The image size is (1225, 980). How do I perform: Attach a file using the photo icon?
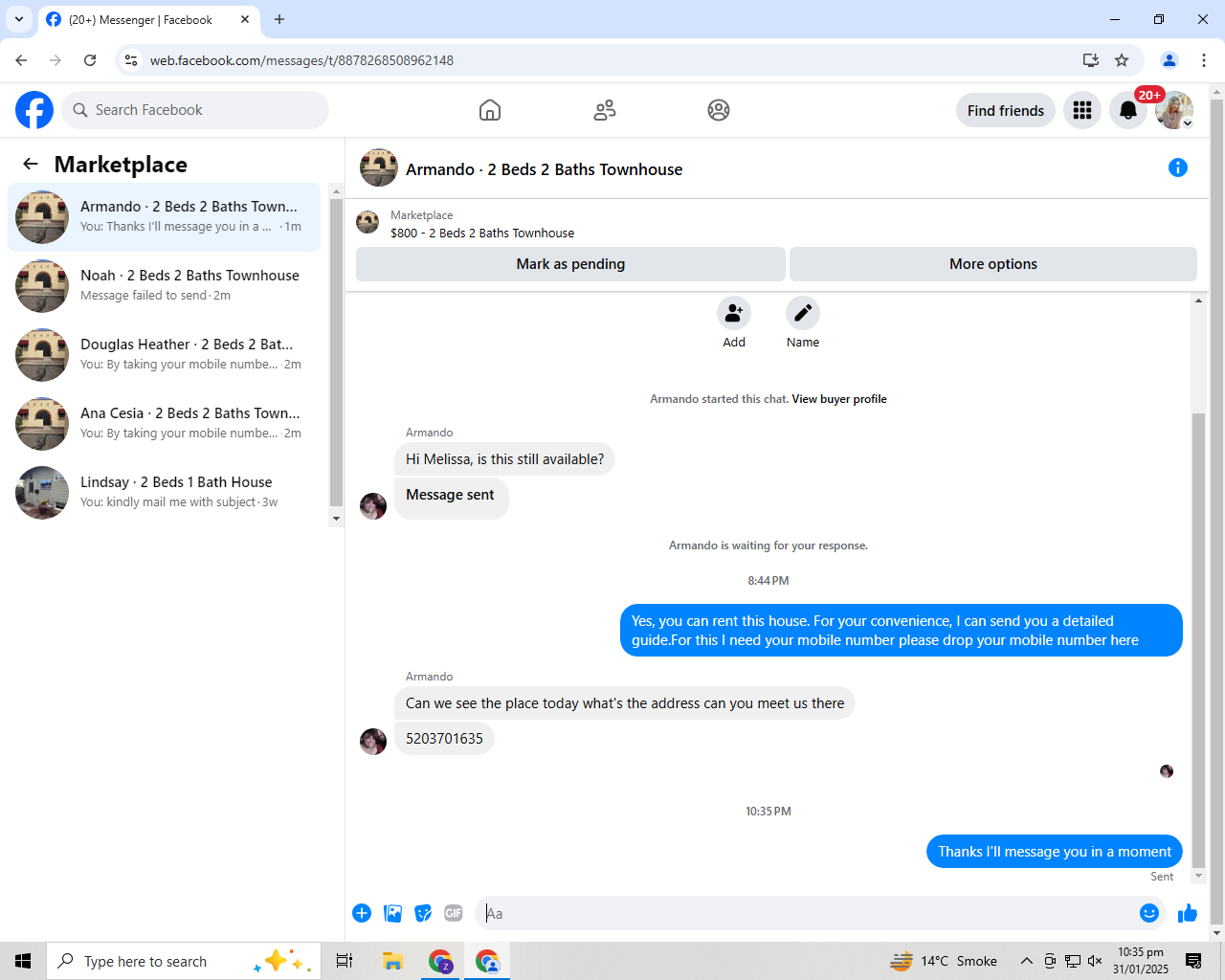(x=392, y=913)
